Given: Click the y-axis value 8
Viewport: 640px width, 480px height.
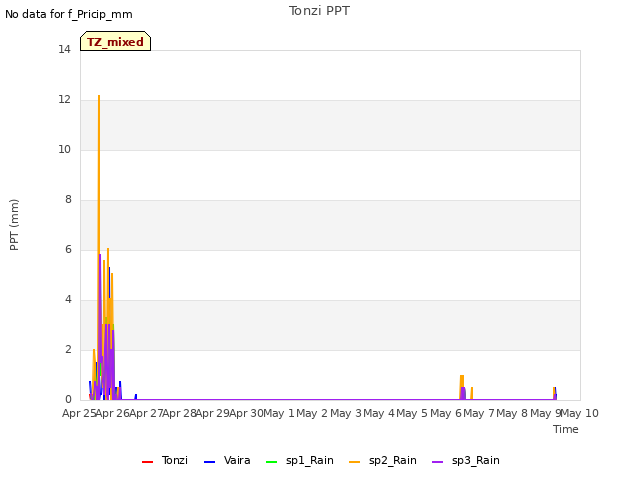Looking at the screenshot, I should coord(68,200).
